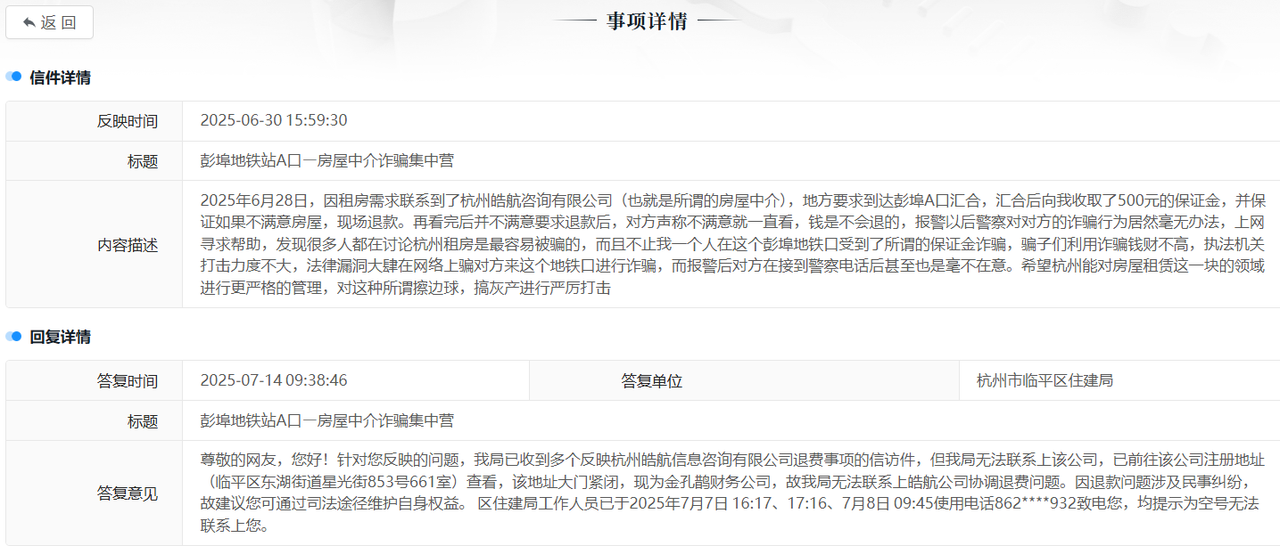Viewport: 1280px width, 546px height.
Task: Select the 回复详情 section heading
Action: pos(60,337)
